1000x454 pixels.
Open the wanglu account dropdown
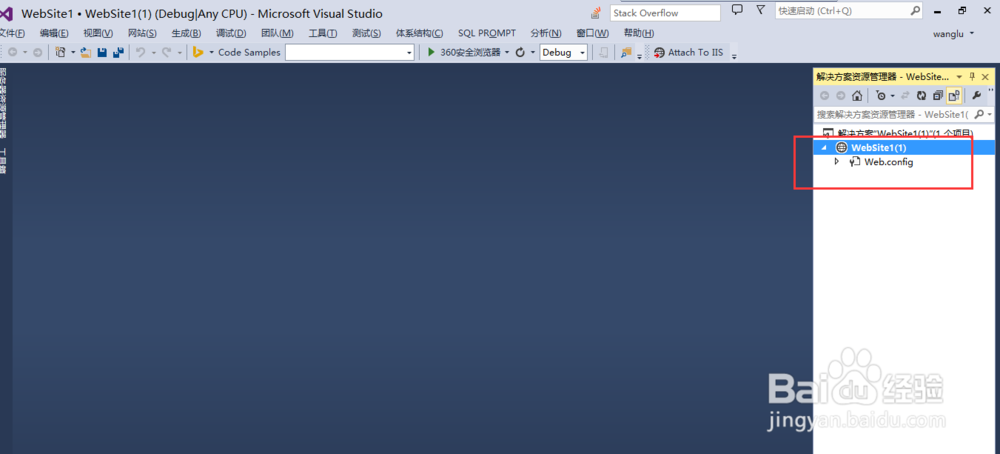[954, 33]
